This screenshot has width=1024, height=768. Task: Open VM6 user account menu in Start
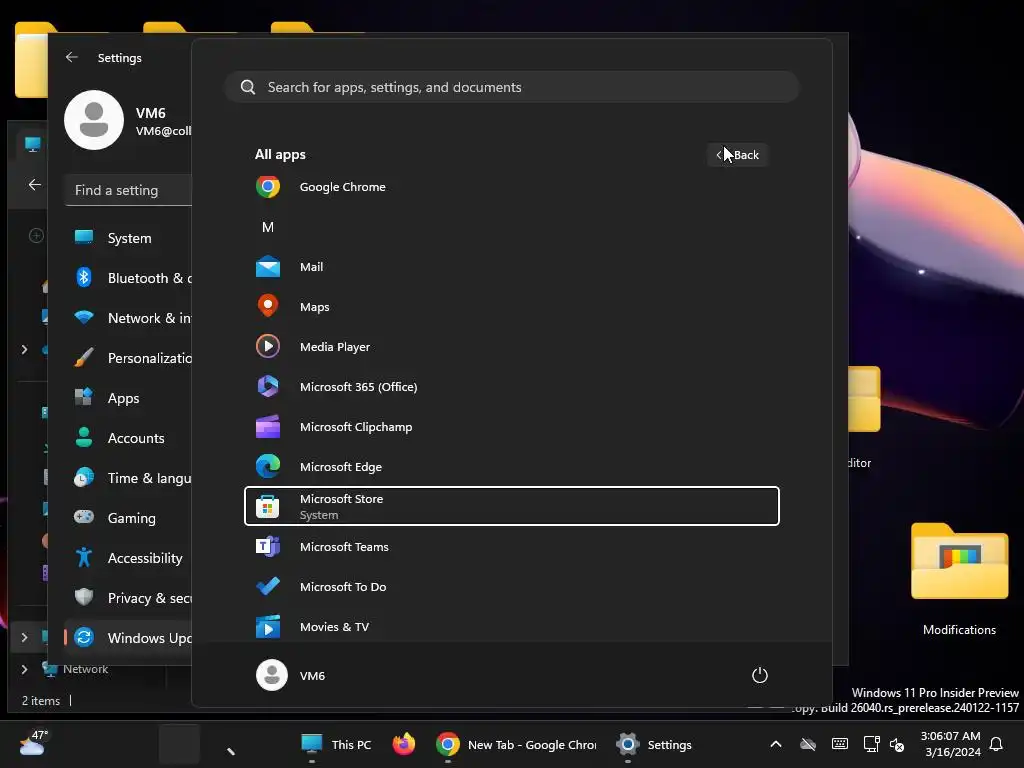click(291, 675)
